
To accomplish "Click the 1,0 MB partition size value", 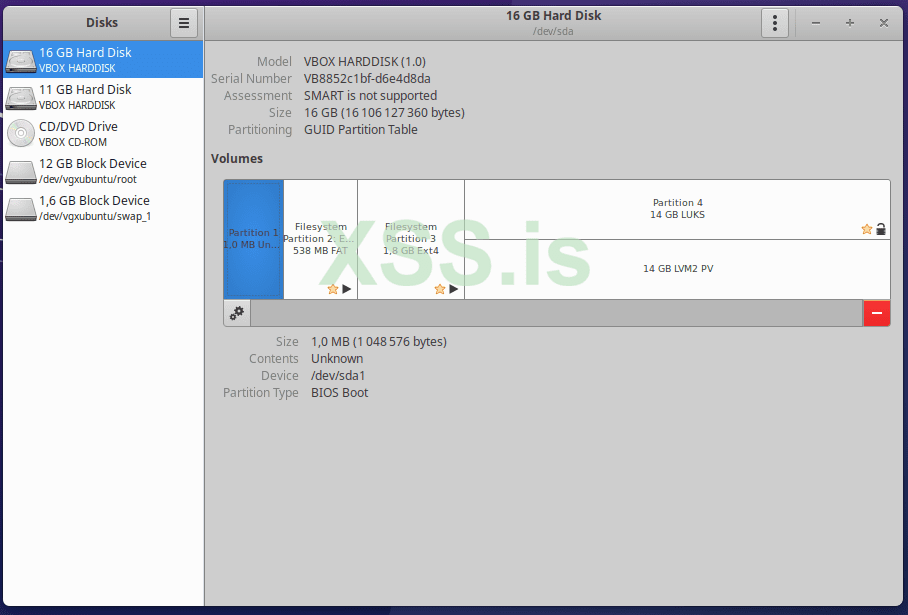I will click(379, 342).
